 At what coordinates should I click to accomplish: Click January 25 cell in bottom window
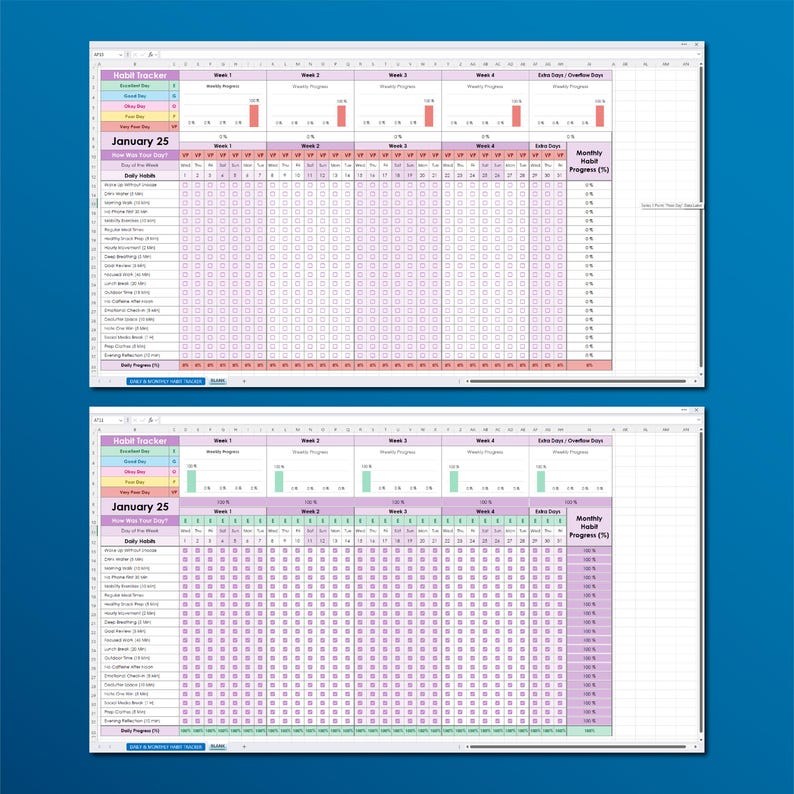click(x=140, y=506)
